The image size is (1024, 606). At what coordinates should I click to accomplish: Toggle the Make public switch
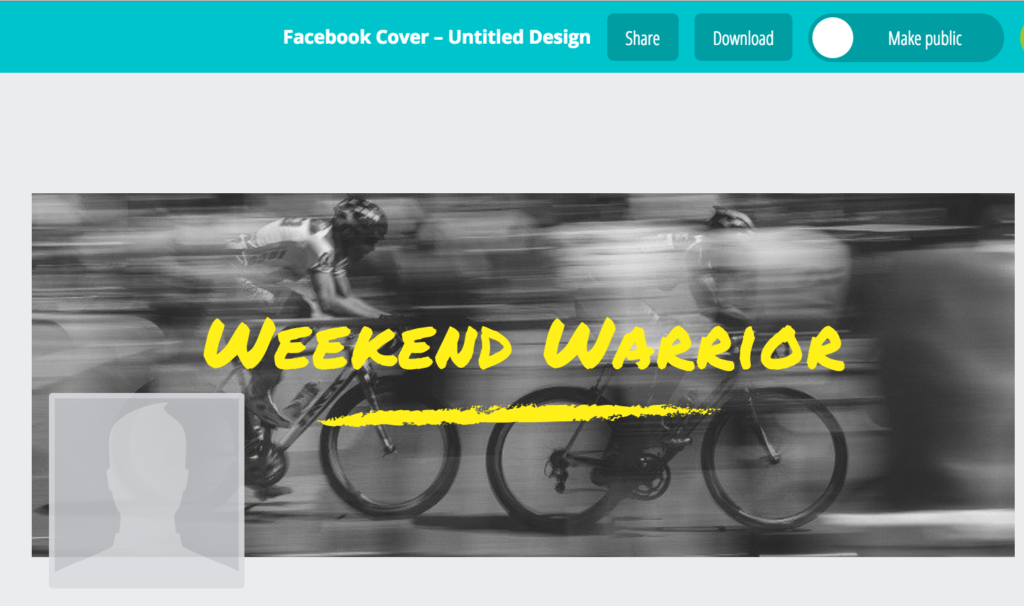tap(906, 38)
